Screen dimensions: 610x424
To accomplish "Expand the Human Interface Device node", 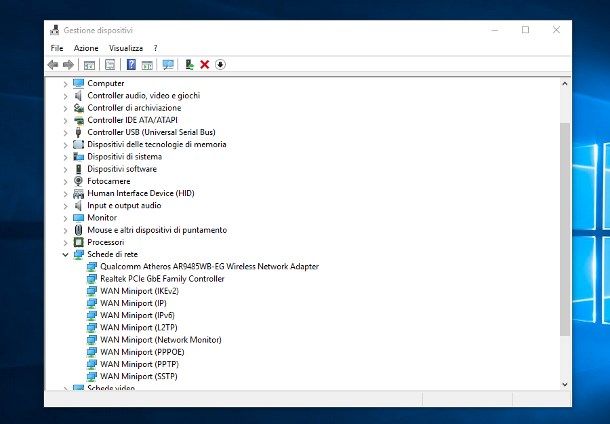I will (65, 194).
